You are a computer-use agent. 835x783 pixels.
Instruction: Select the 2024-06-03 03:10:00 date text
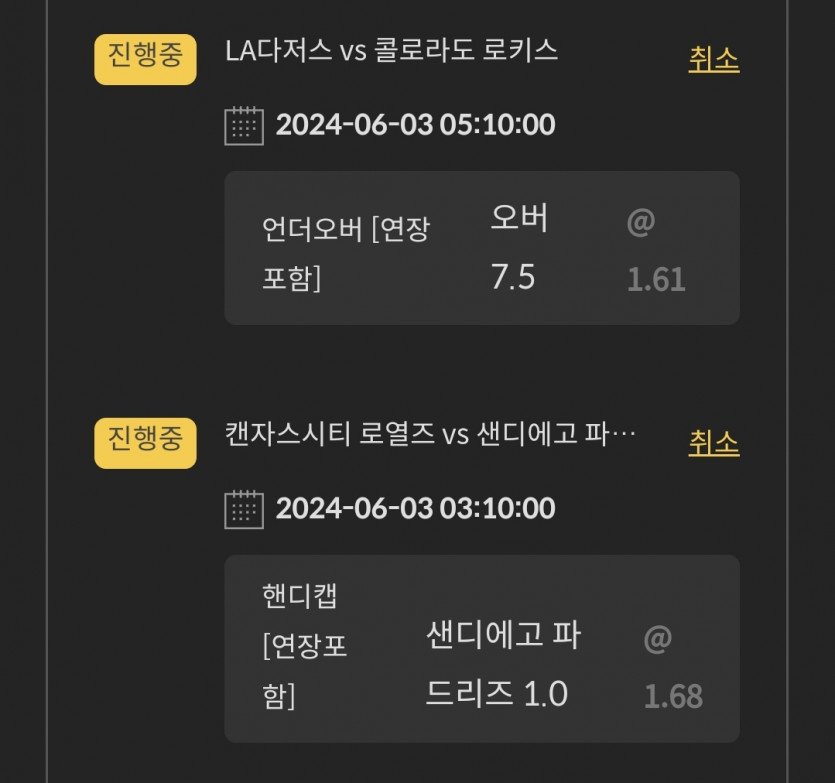415,508
